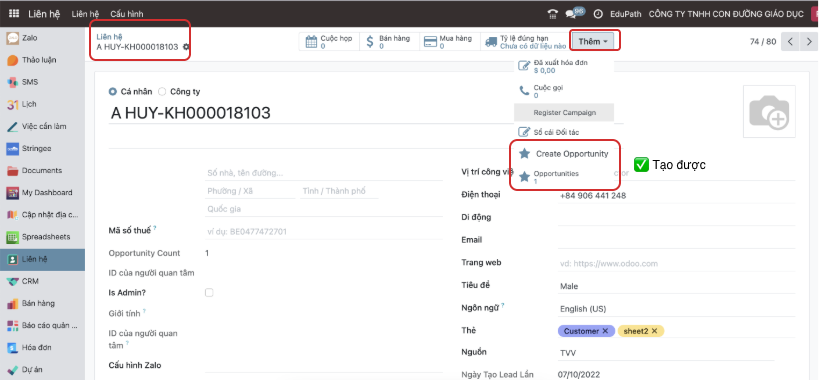
Task: Open the messages chat bubble icon
Action: [572, 14]
